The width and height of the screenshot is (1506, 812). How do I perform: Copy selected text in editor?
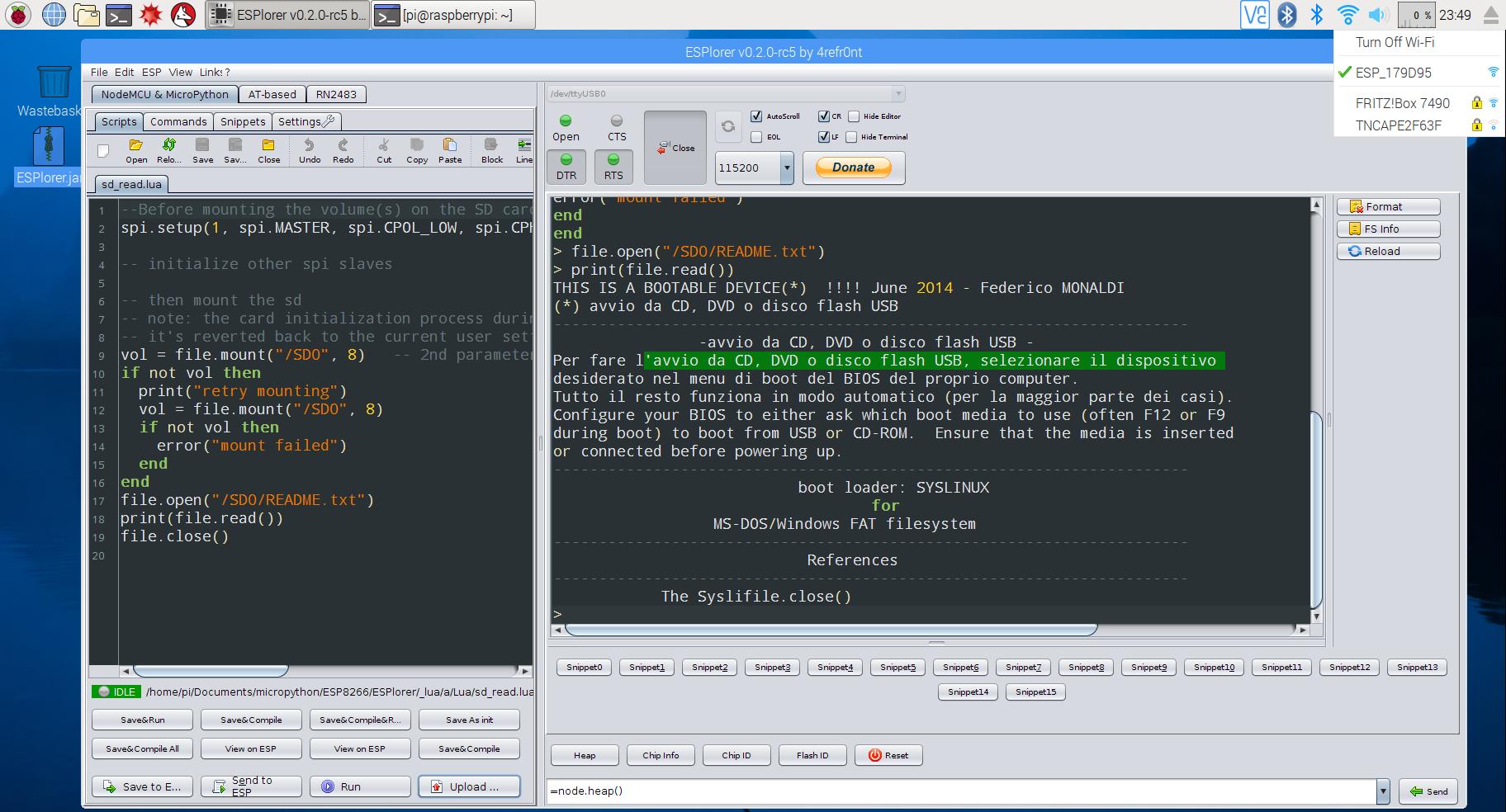(x=417, y=150)
